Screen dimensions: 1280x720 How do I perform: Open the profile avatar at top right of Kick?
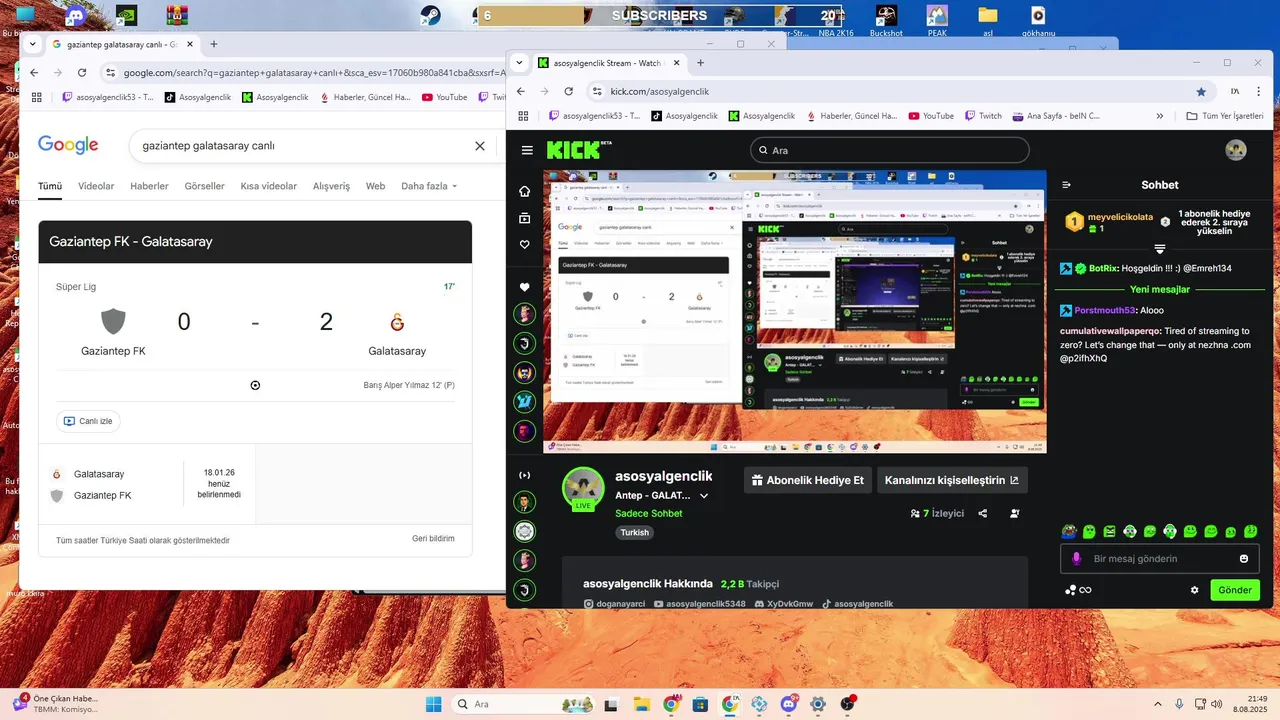[1236, 150]
